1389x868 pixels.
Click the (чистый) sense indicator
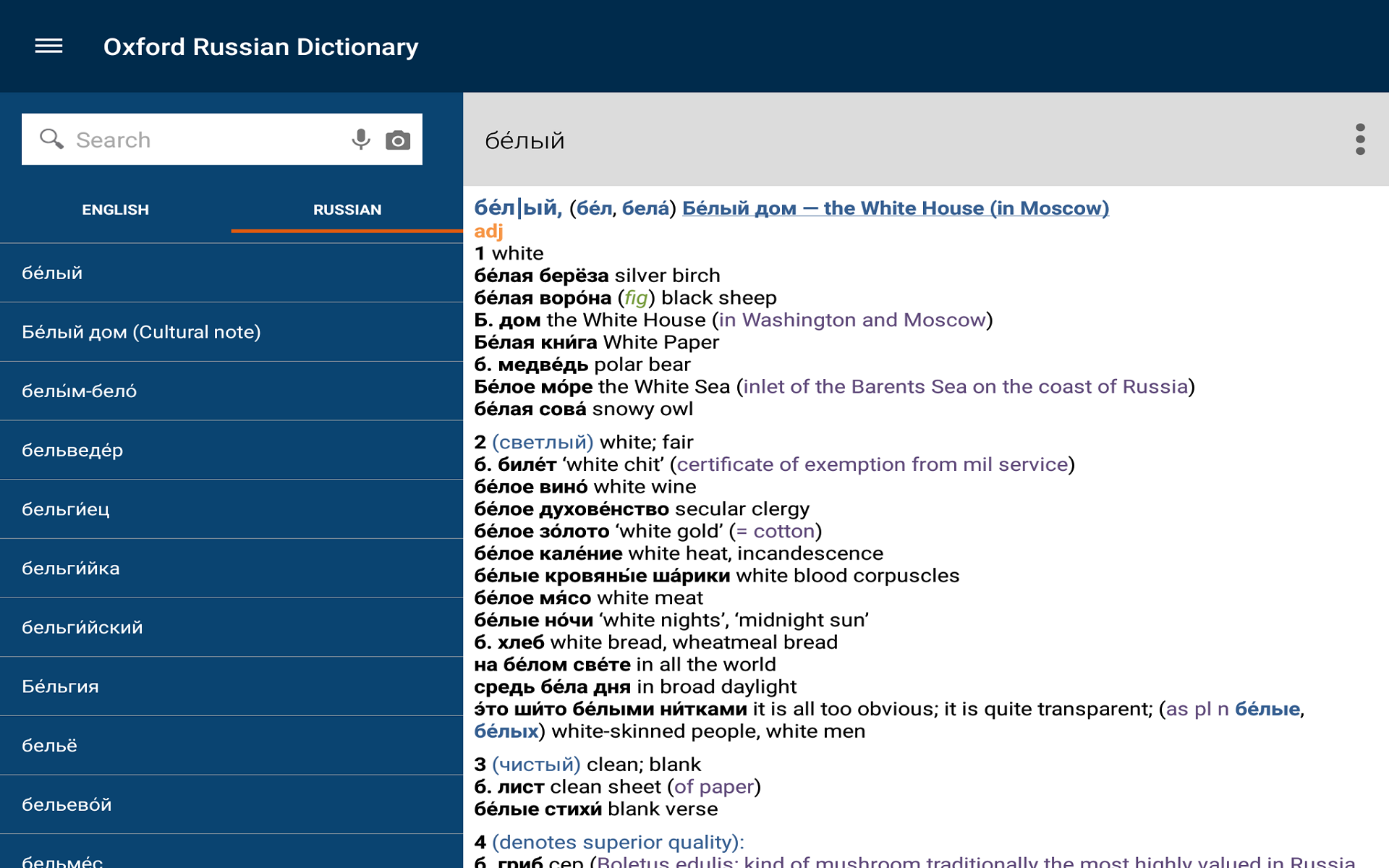tap(536, 765)
